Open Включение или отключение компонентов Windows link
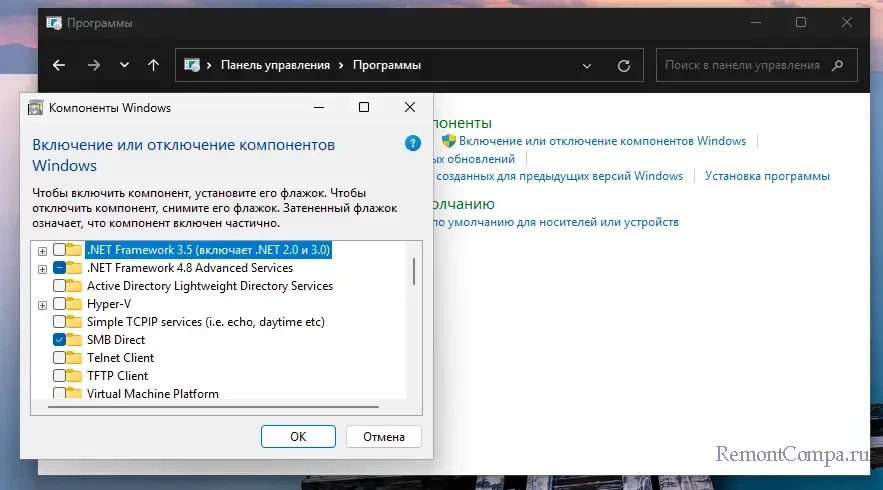This screenshot has height=490, width=883. [x=602, y=141]
